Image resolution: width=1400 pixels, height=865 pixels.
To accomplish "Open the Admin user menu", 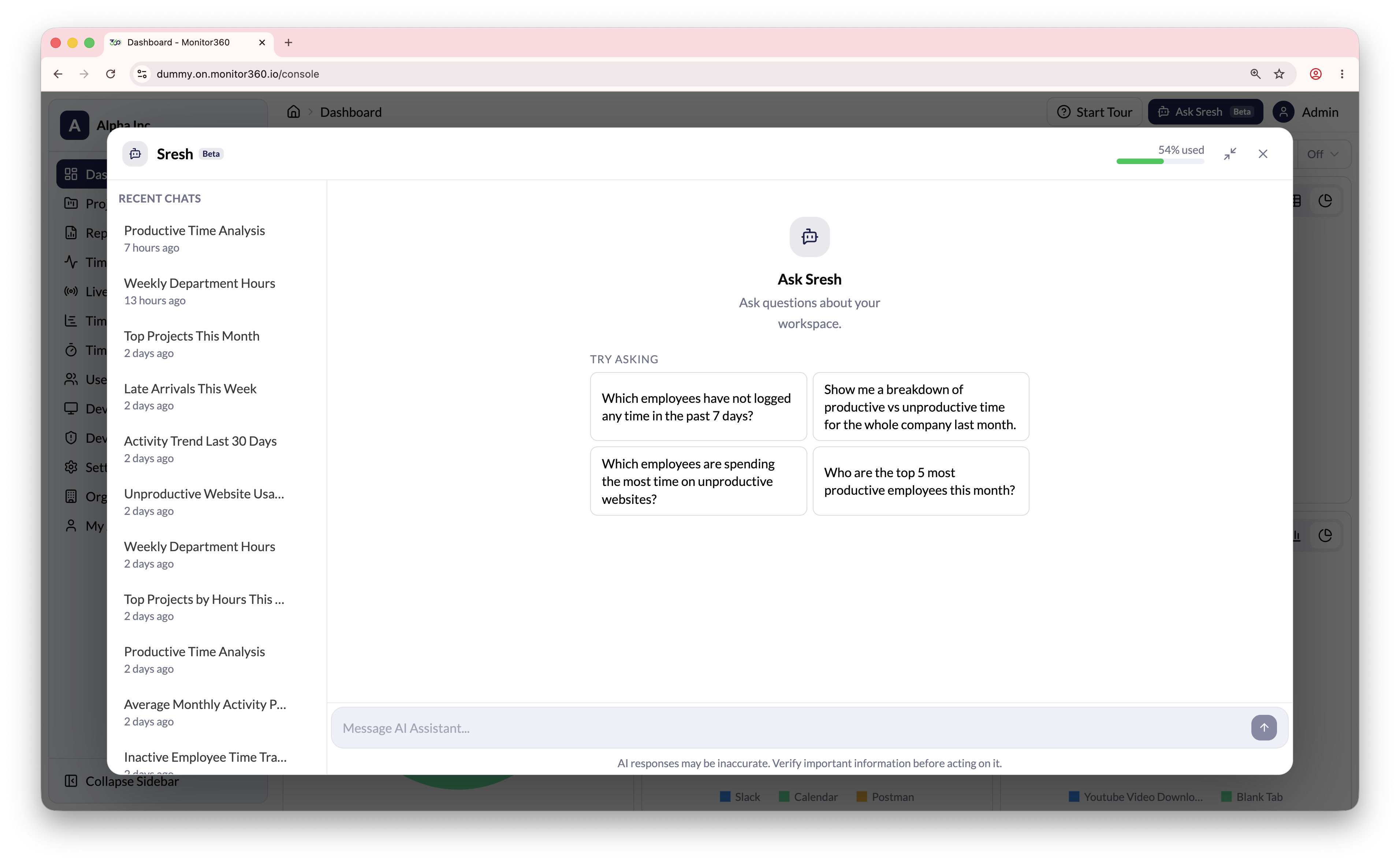I will [x=1306, y=112].
